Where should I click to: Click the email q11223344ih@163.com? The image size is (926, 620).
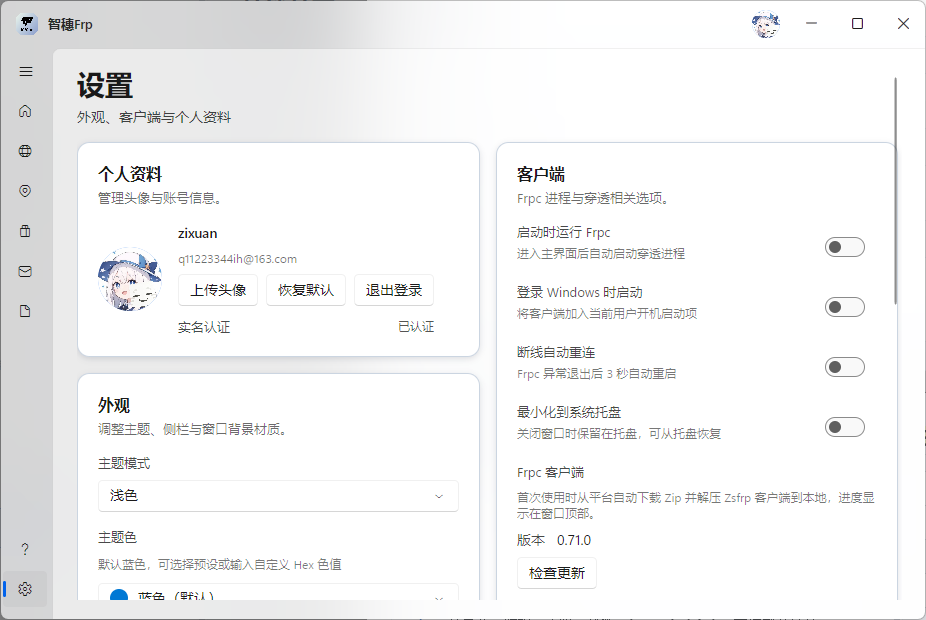pyautogui.click(x=237, y=259)
